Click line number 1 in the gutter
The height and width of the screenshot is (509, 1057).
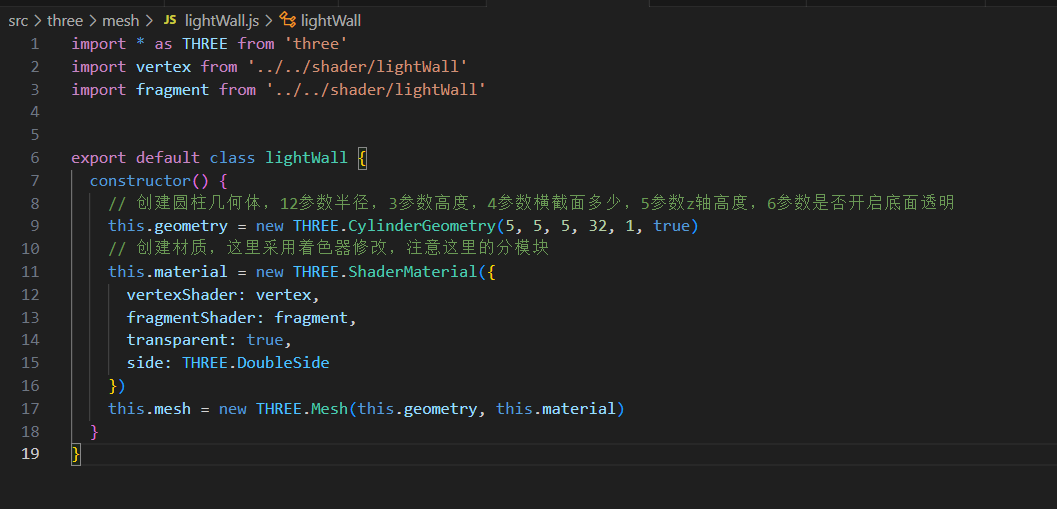35,44
